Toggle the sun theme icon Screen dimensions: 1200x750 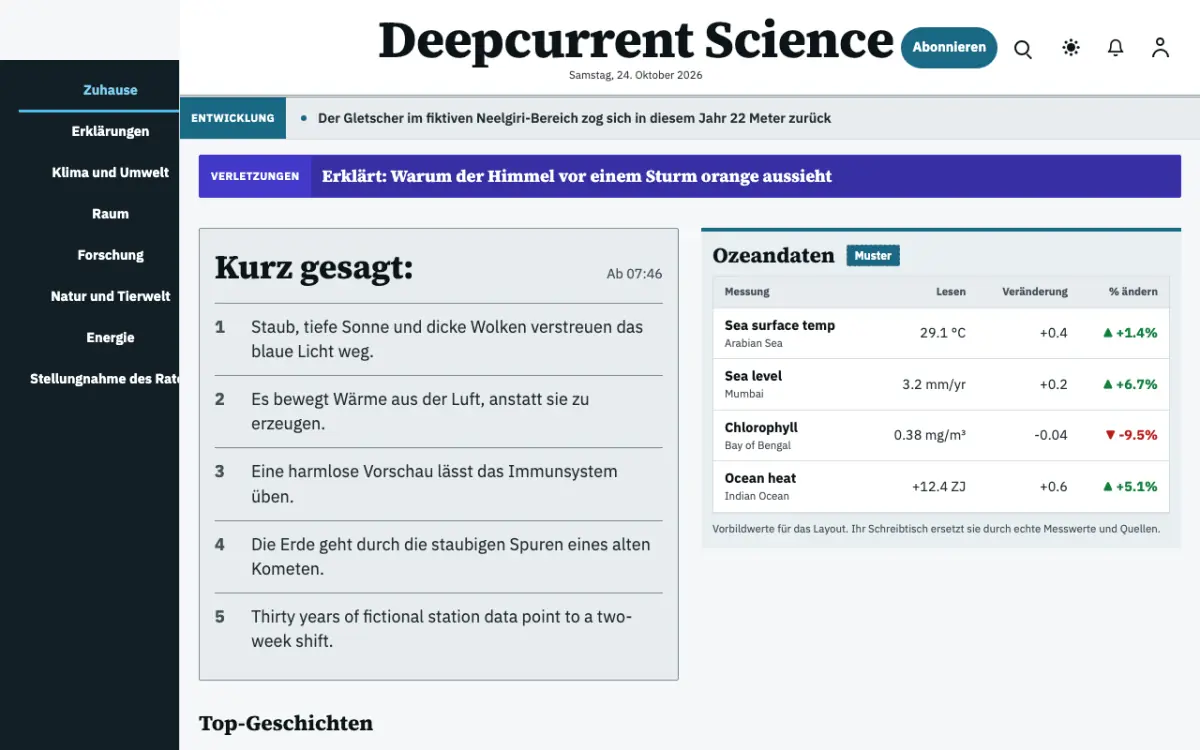pos(1071,47)
